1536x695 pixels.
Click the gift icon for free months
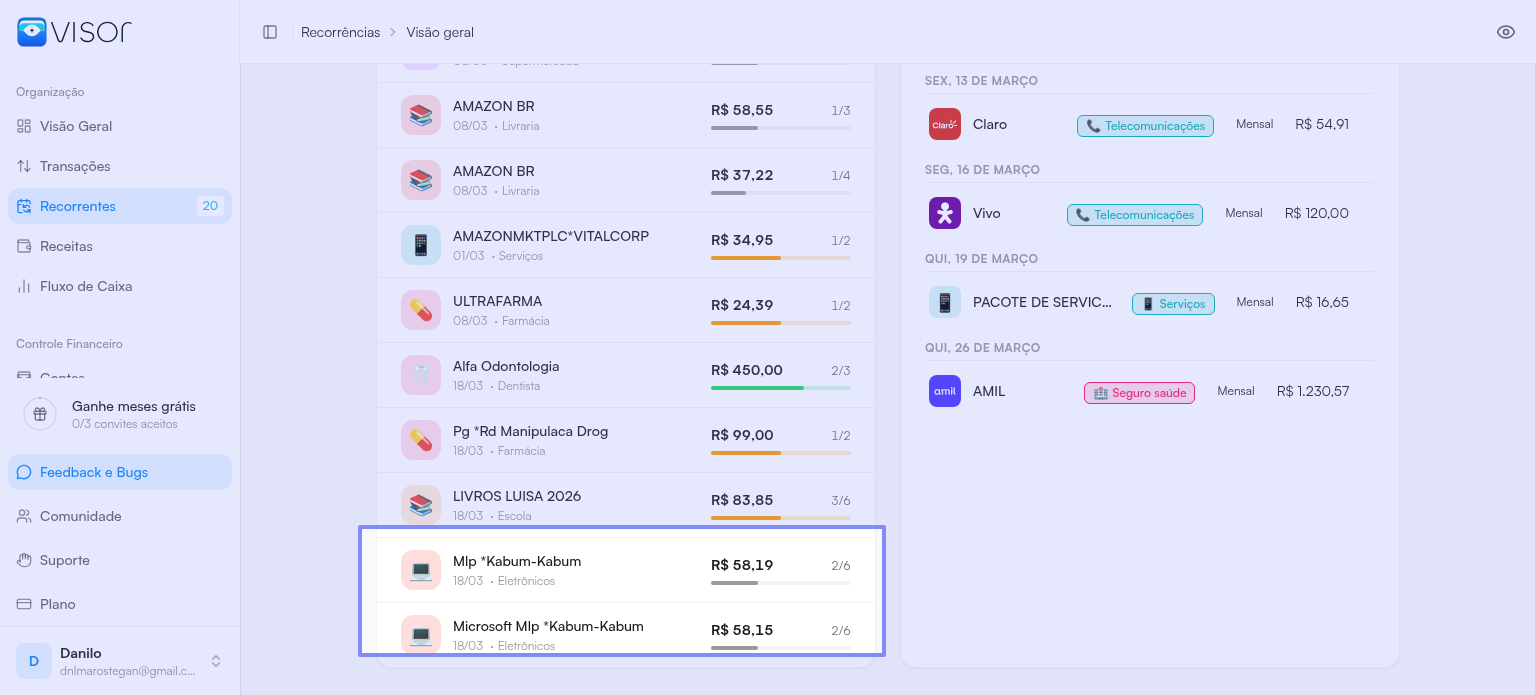coord(40,413)
